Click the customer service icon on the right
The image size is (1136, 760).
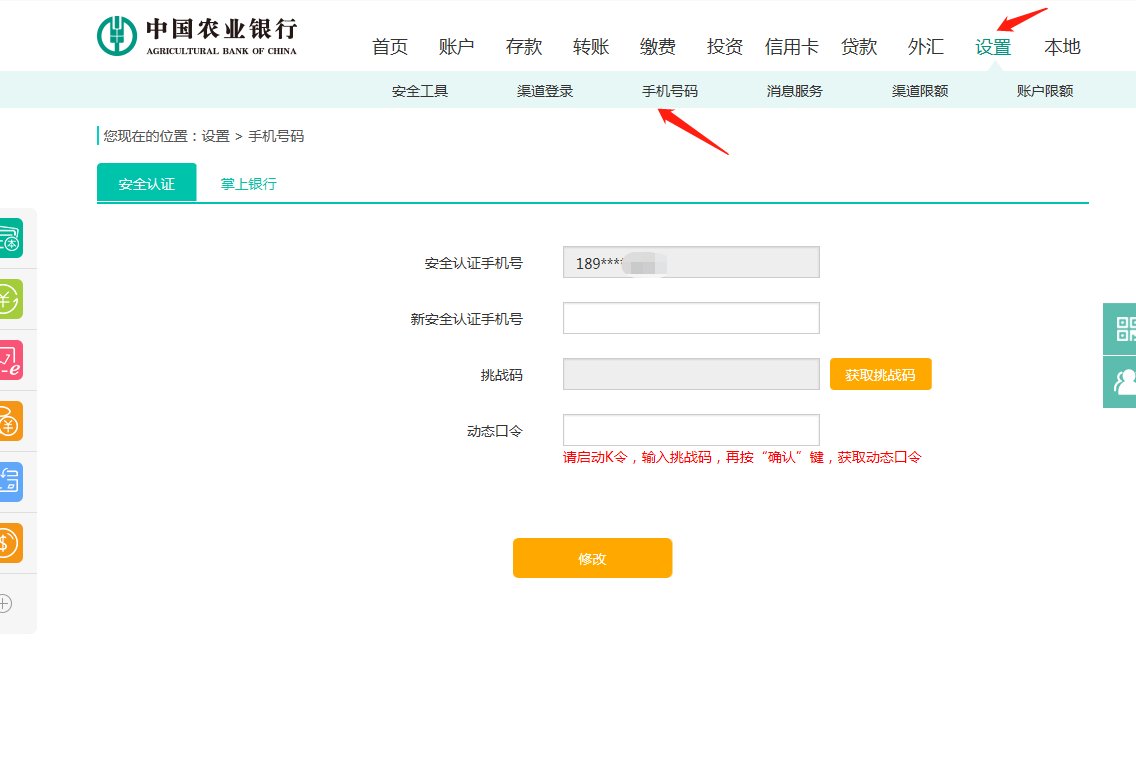(x=1123, y=381)
